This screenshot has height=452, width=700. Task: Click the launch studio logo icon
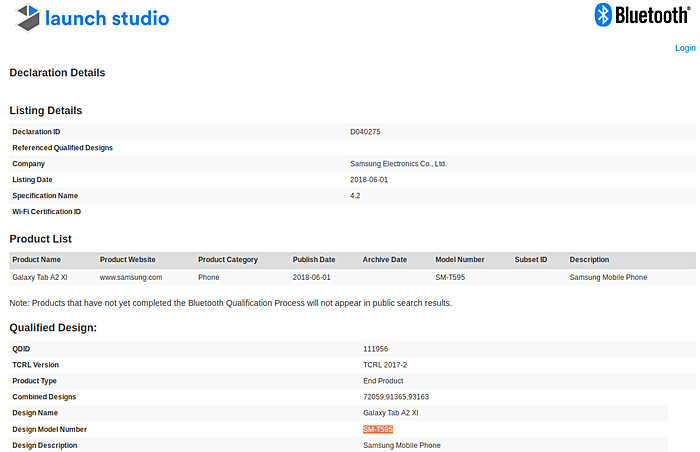pos(27,16)
